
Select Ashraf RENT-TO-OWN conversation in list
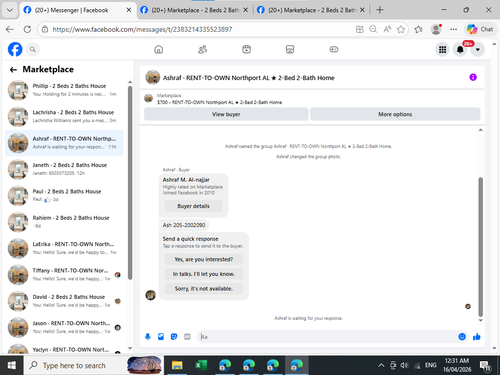click(x=64, y=143)
